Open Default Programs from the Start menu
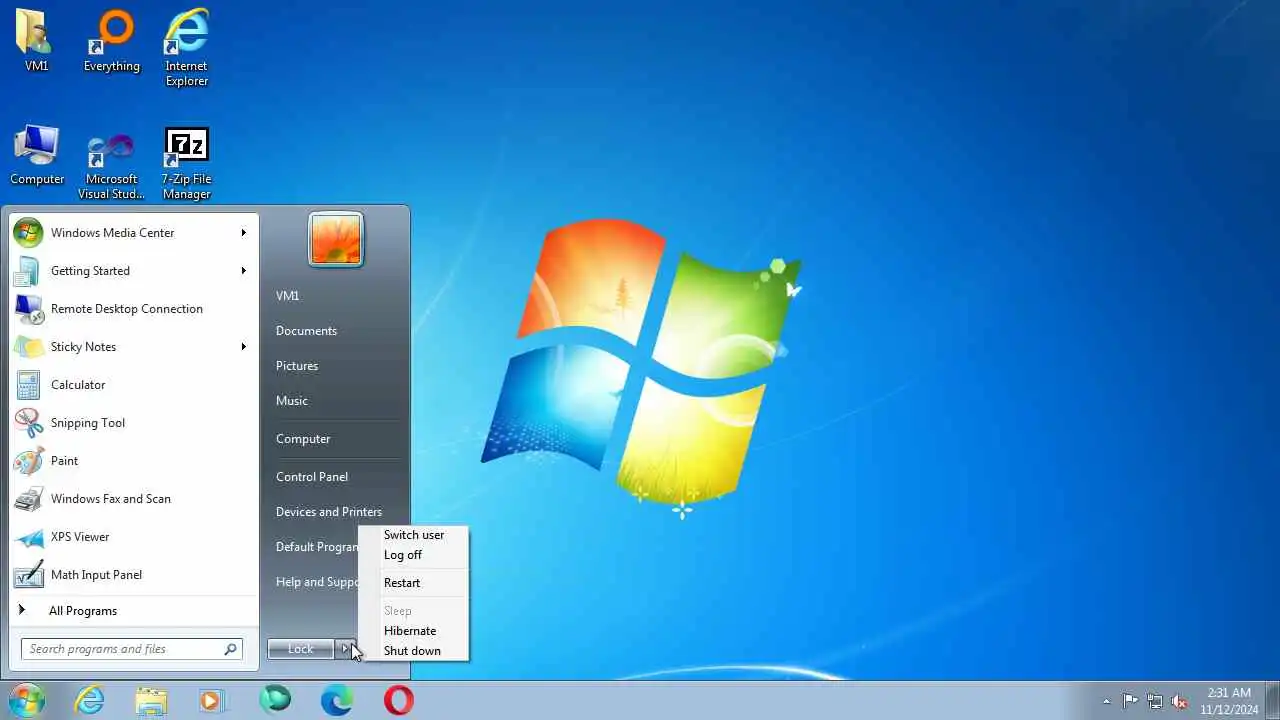This screenshot has width=1280, height=720. 317,547
